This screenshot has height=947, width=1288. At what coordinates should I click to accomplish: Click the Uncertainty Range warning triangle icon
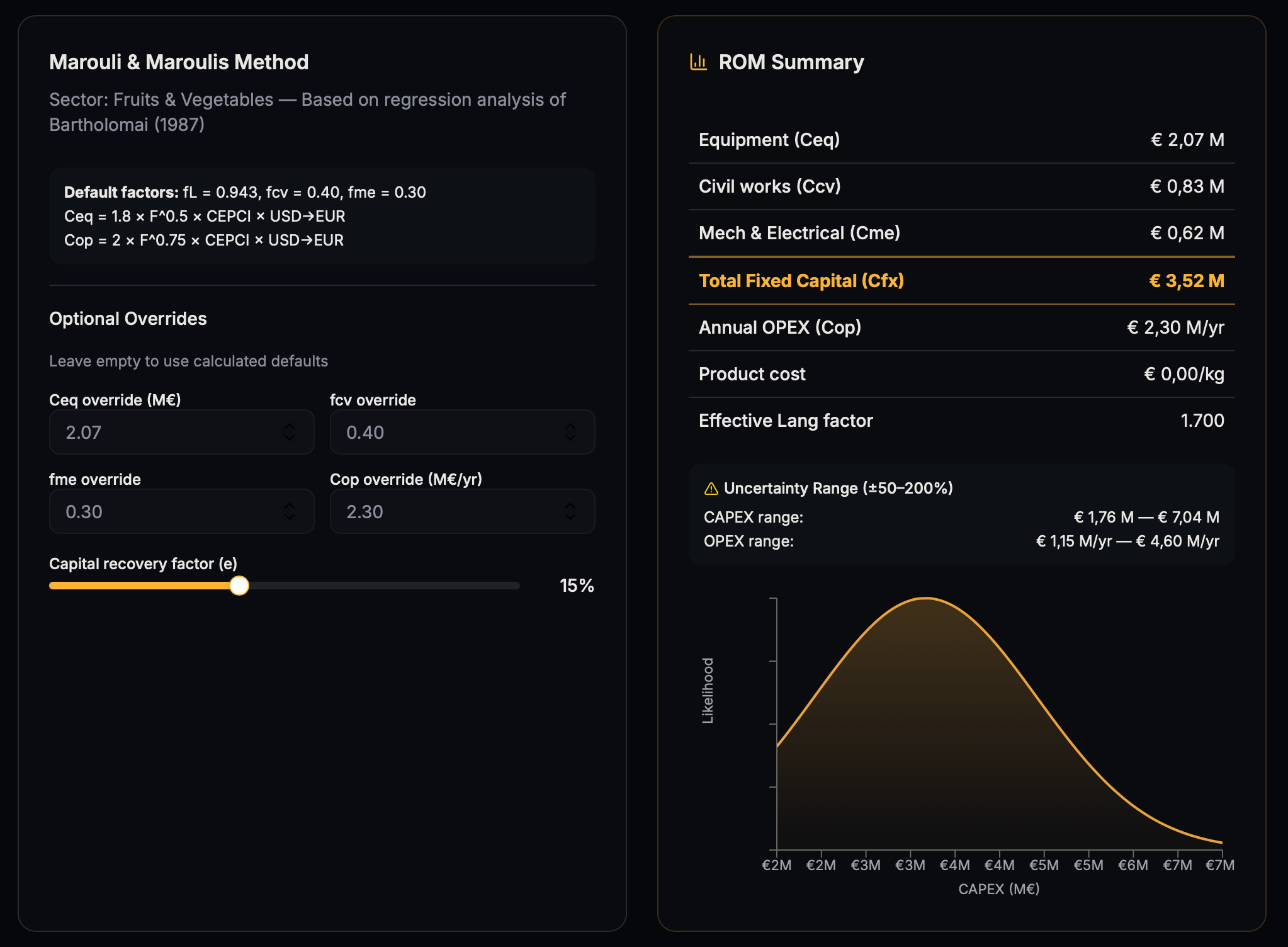pos(711,489)
